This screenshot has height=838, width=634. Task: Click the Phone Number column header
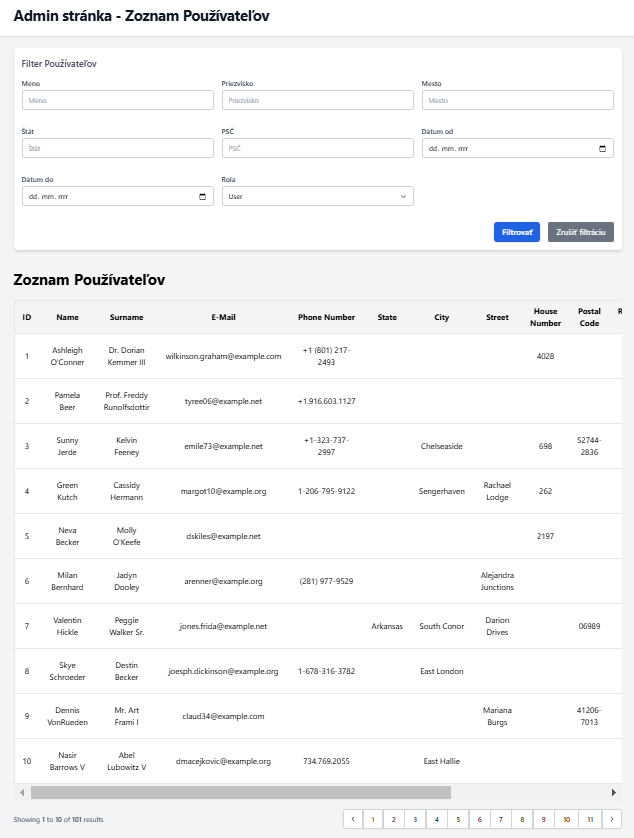(327, 317)
